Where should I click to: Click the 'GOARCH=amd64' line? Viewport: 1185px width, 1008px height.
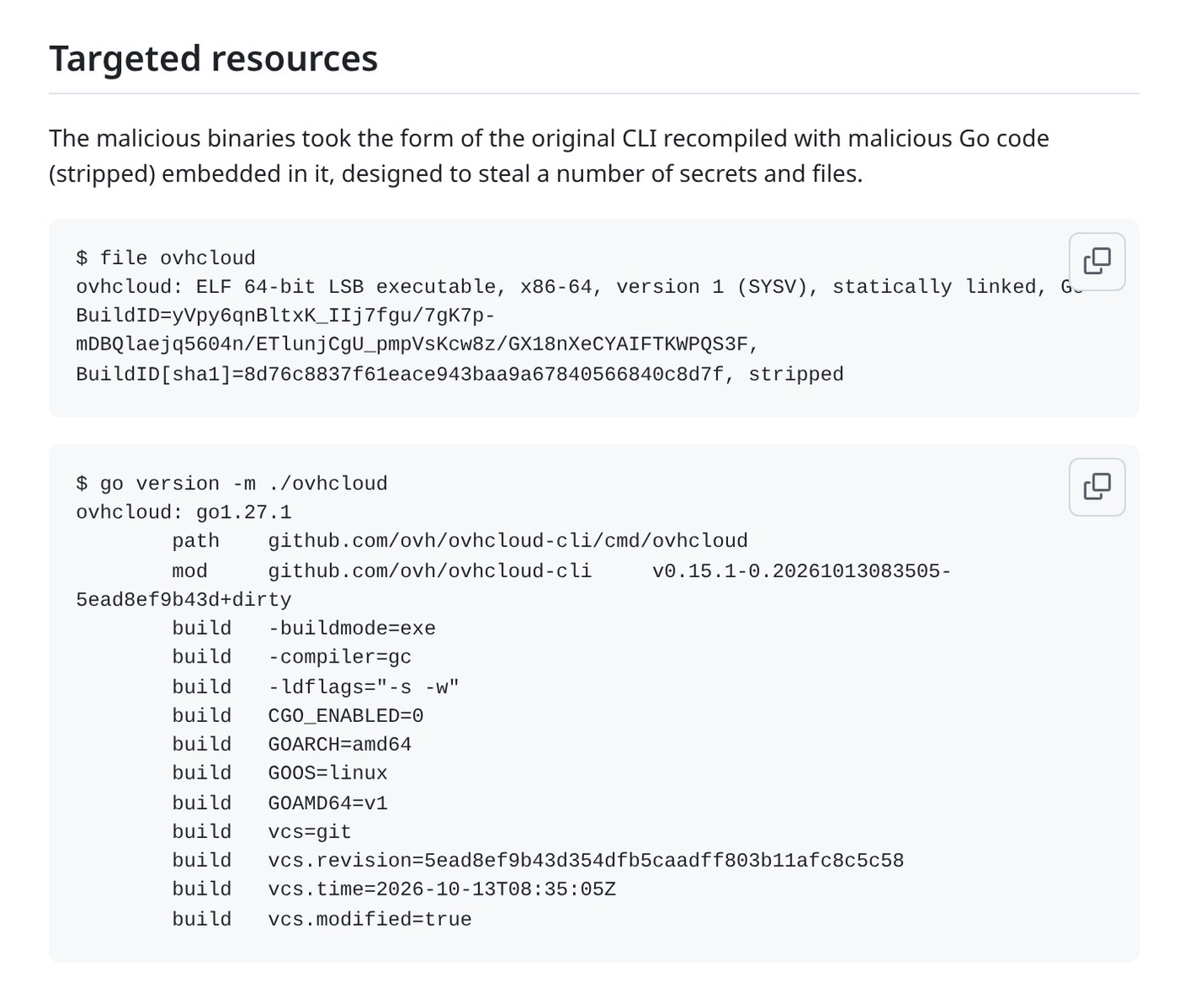coord(292,744)
